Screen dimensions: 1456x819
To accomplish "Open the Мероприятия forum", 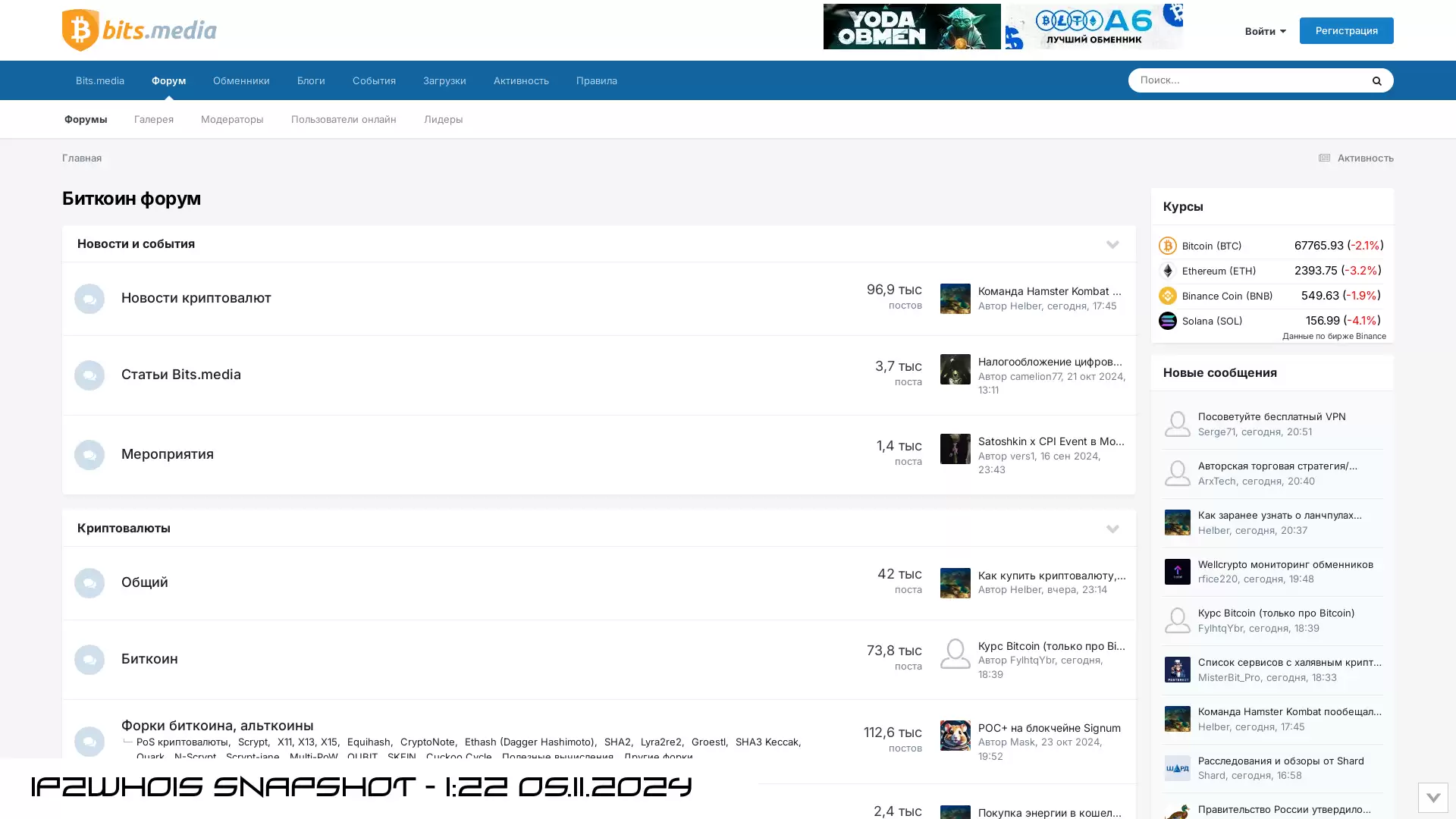I will click(x=168, y=454).
